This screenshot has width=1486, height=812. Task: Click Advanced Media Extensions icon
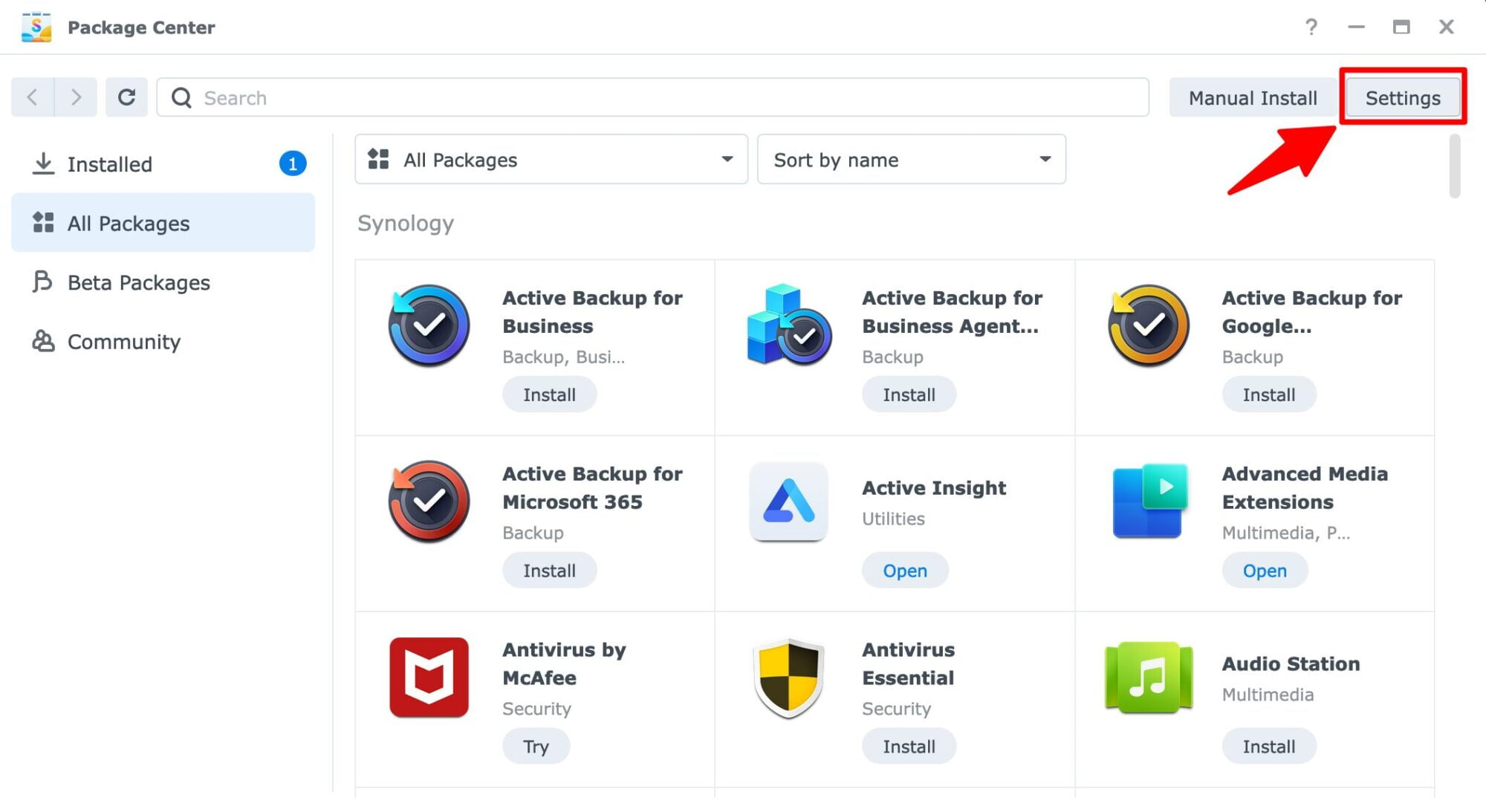point(1148,501)
